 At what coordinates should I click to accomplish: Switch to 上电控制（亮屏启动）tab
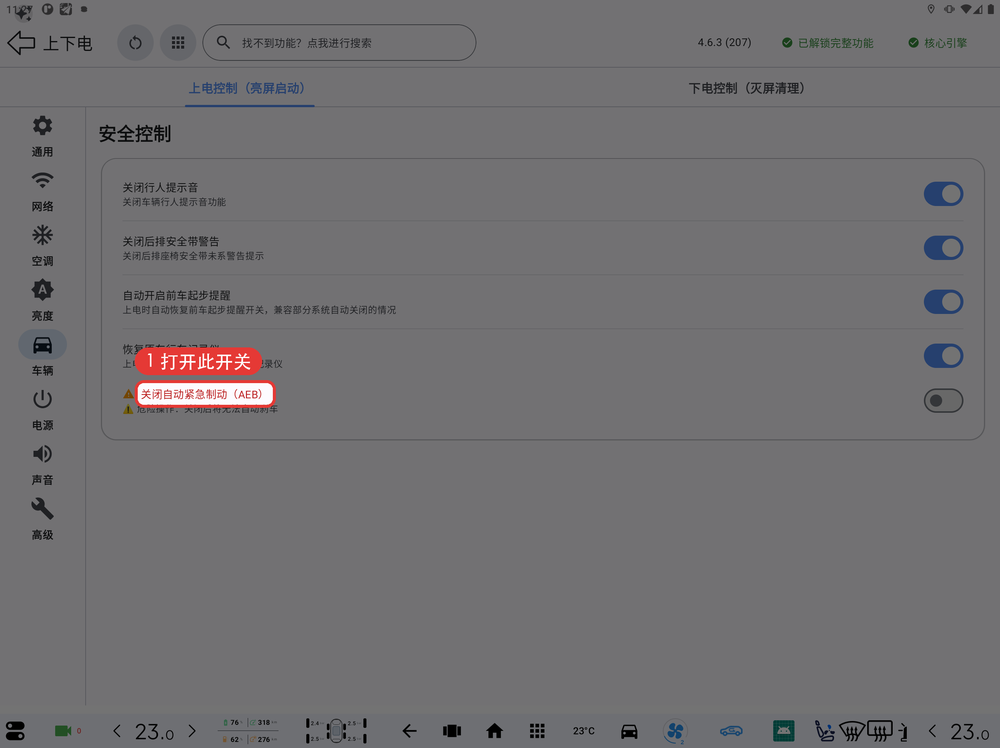click(x=249, y=88)
